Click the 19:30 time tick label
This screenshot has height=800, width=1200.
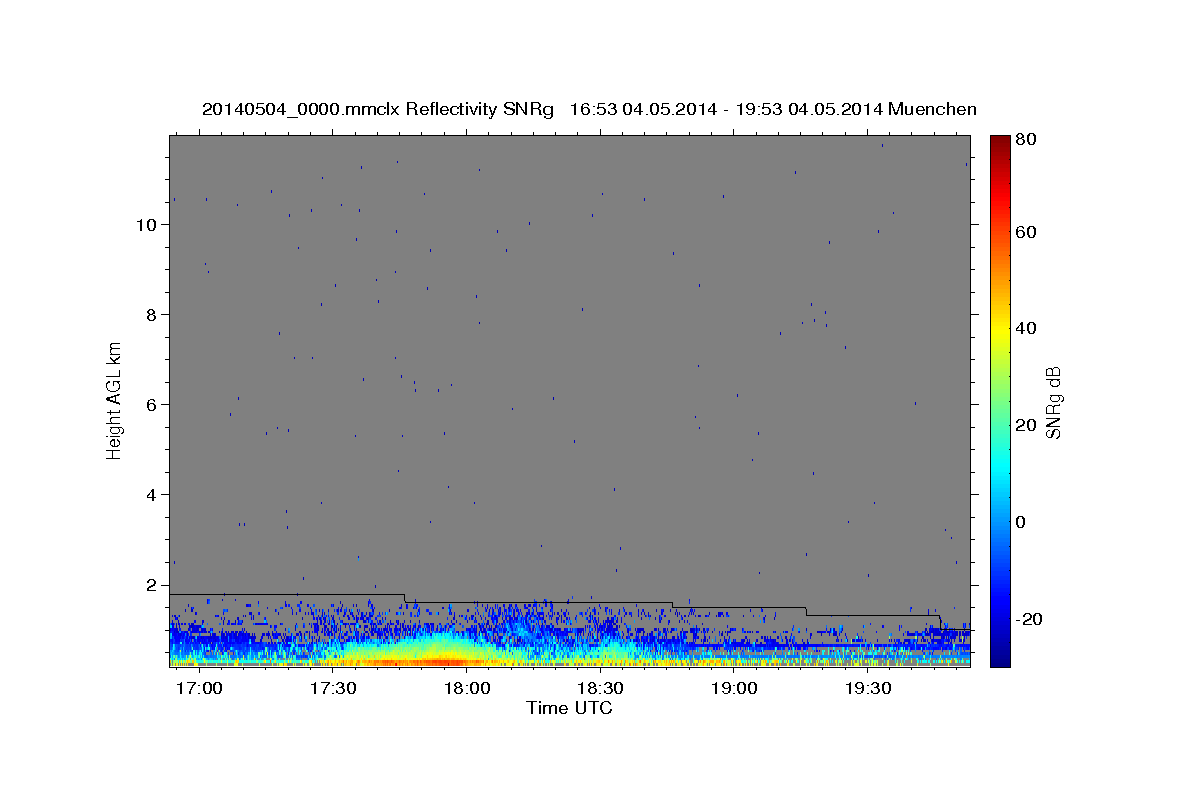point(867,689)
